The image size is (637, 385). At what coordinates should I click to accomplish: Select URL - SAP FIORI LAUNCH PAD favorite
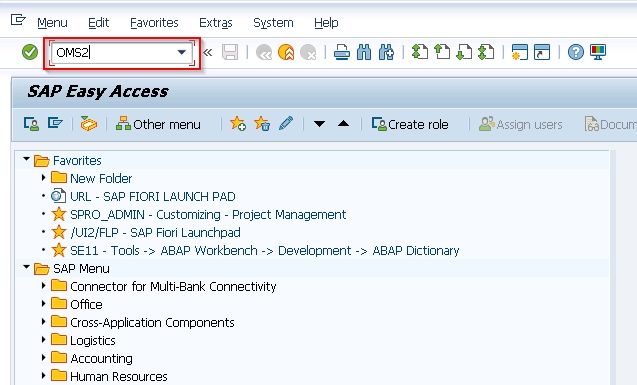[x=153, y=197]
